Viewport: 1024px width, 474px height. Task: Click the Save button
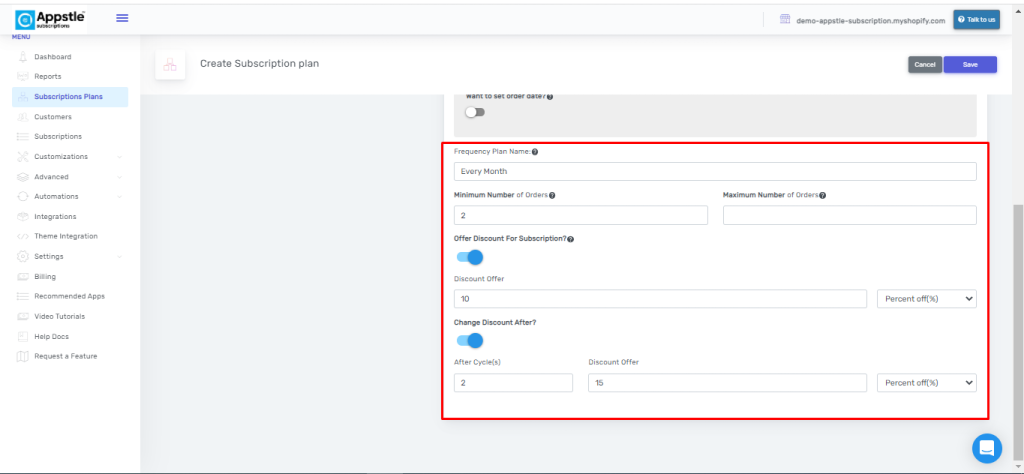(969, 65)
